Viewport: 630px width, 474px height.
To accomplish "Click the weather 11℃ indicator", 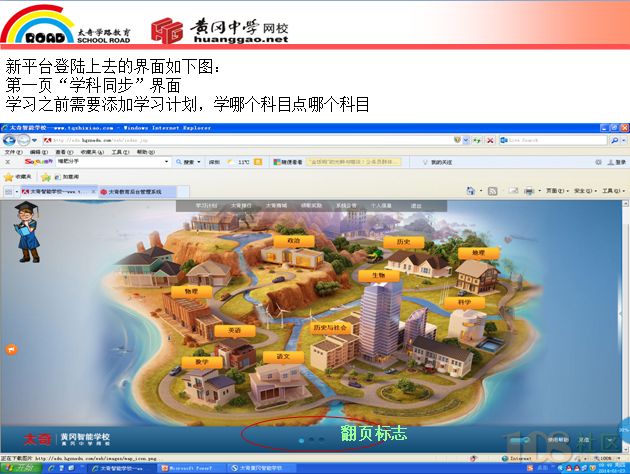I will click(x=244, y=162).
